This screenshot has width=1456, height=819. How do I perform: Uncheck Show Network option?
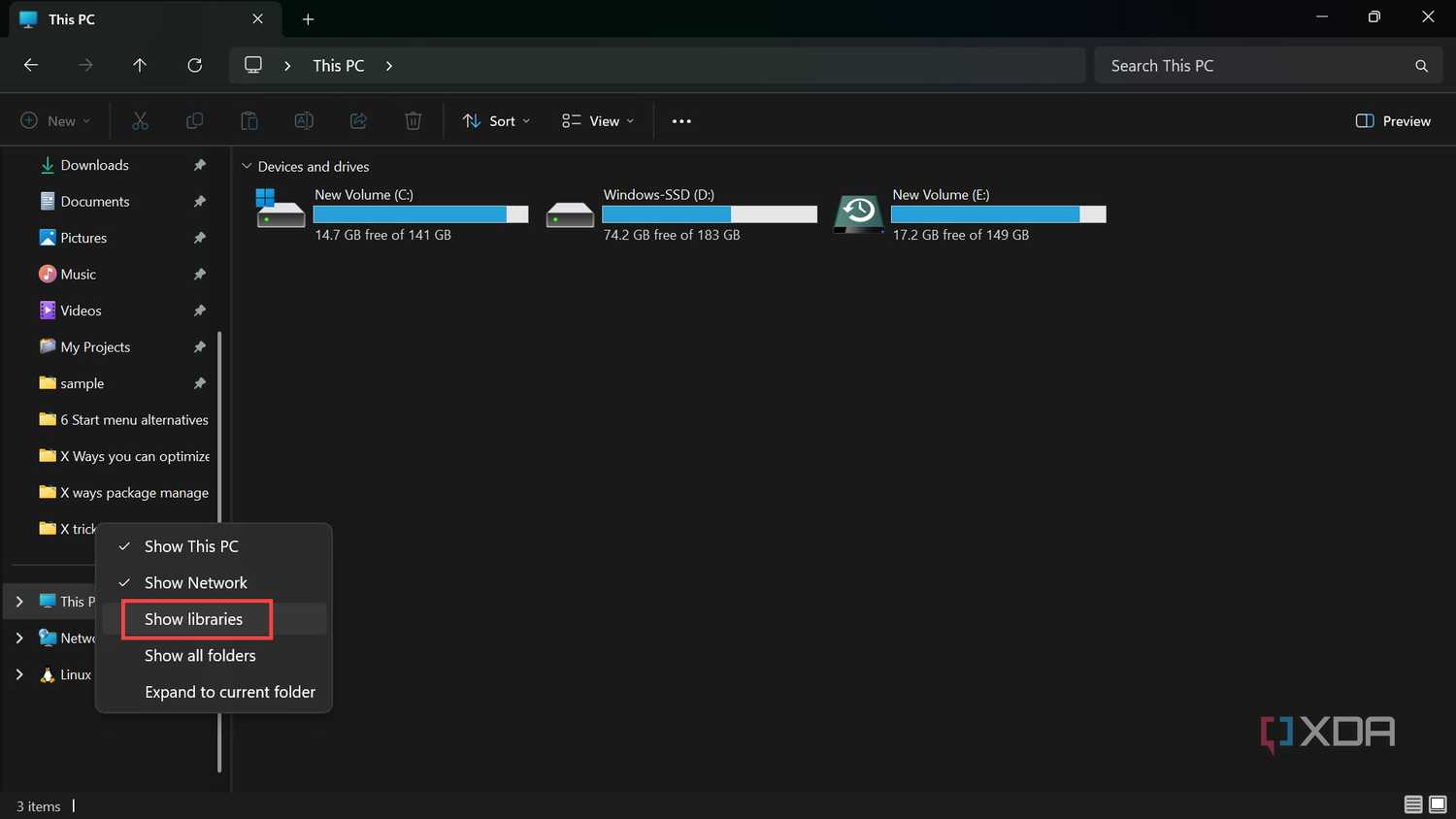click(214, 583)
